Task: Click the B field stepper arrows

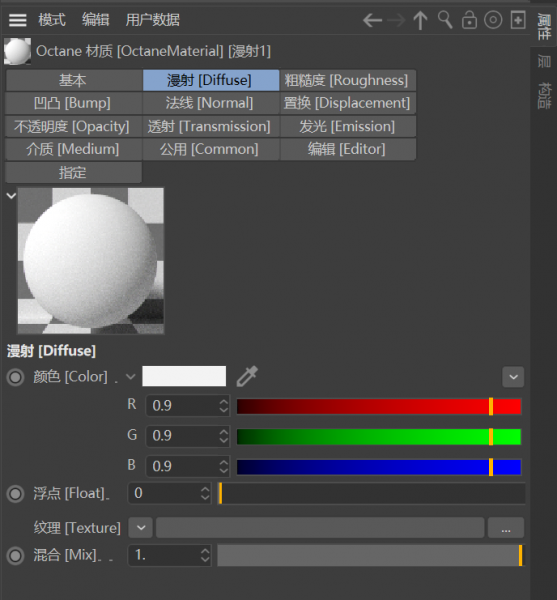Action: pyautogui.click(x=224, y=466)
